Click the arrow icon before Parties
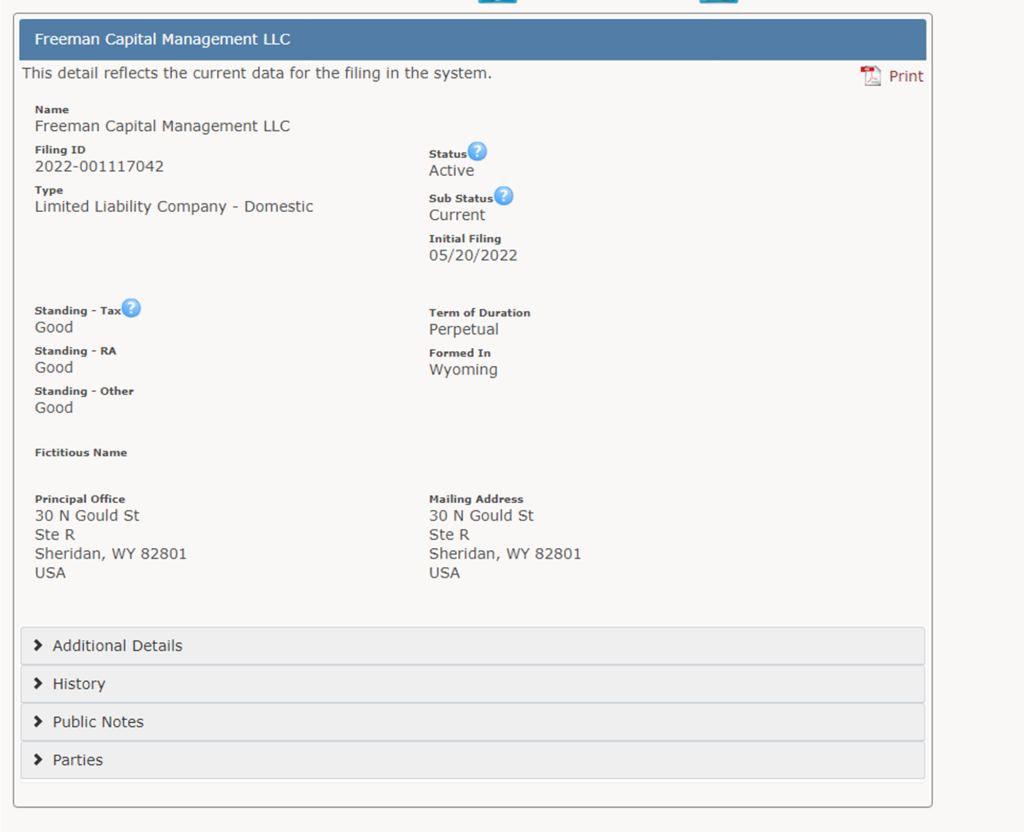 coord(38,760)
